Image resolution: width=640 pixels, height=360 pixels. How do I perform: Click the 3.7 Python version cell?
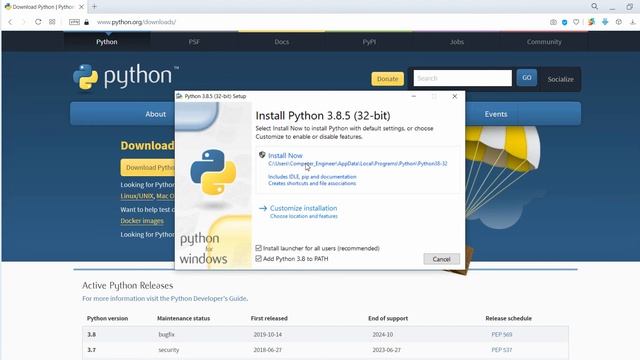(91, 350)
